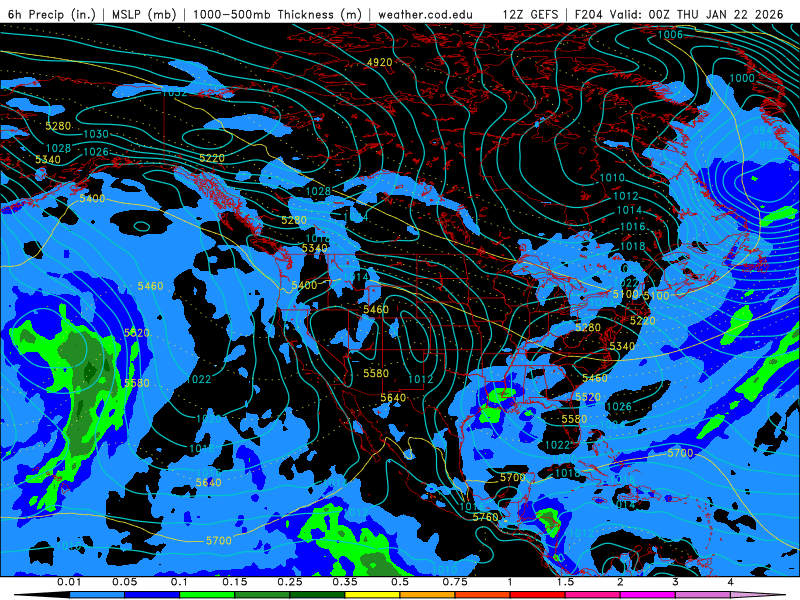
Task: Click the 'MSLP (mb)' header label
Action: (x=144, y=14)
